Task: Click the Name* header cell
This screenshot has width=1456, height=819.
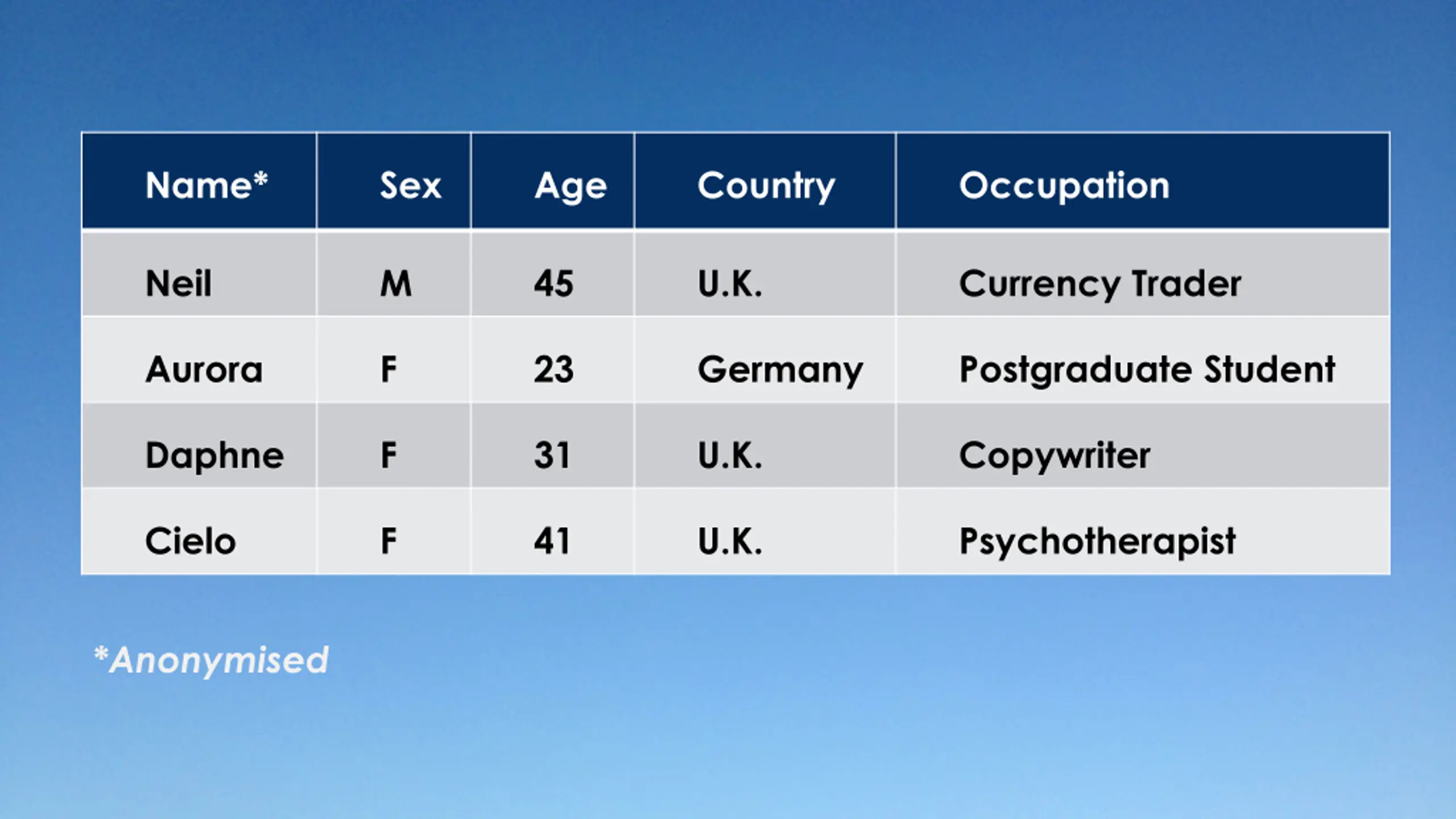Action: coord(199,181)
